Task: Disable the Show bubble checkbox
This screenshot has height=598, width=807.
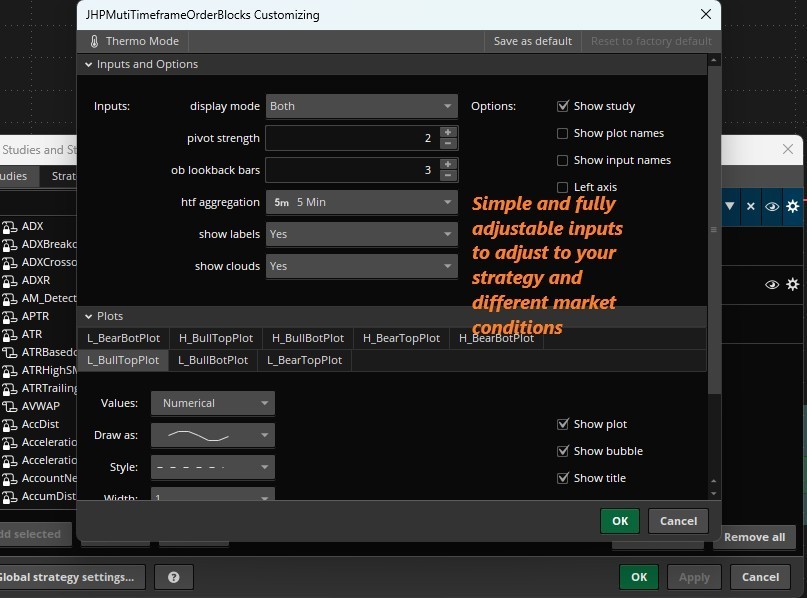Action: [x=563, y=451]
